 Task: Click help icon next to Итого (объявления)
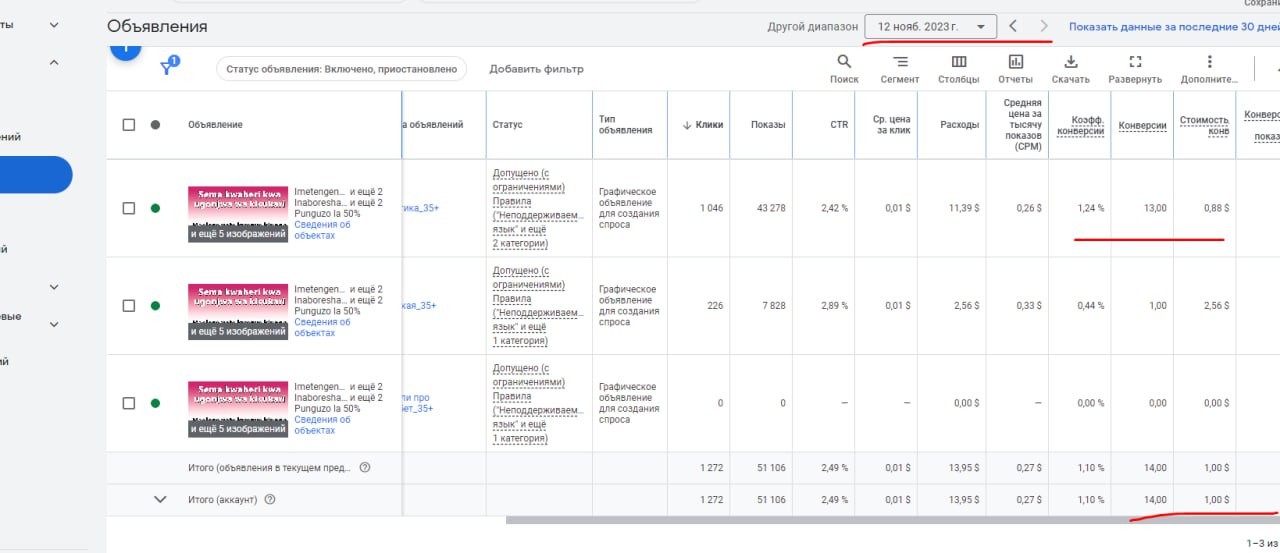[x=365, y=467]
